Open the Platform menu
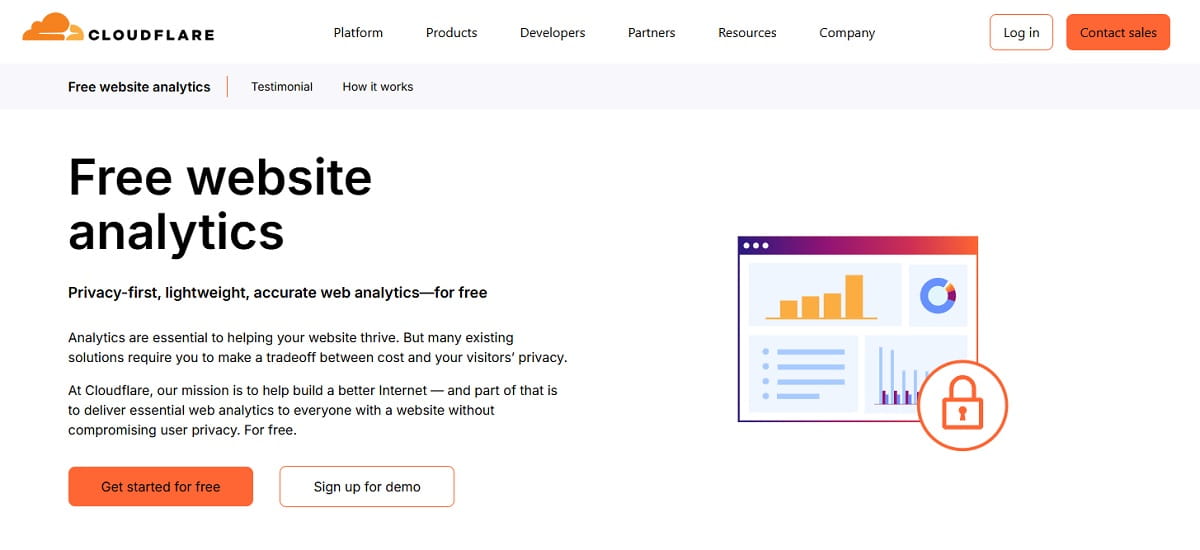This screenshot has height=550, width=1200. click(x=358, y=32)
